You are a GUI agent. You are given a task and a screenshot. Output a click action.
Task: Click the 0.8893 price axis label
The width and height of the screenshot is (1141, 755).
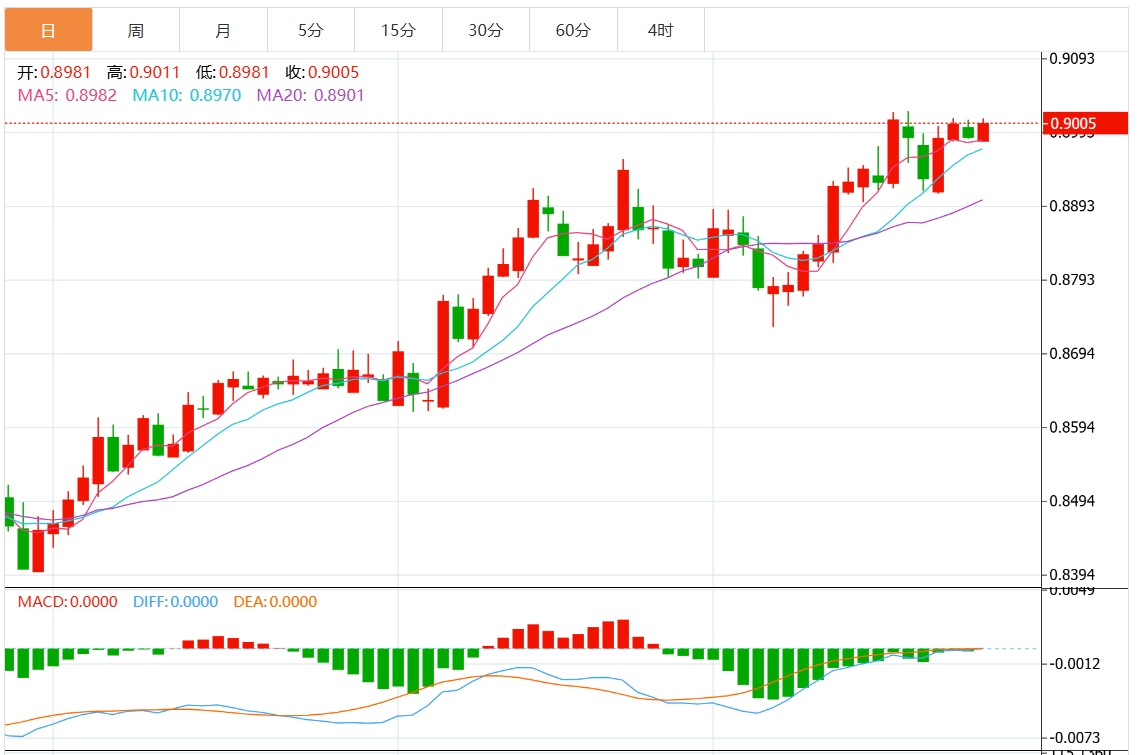[1072, 206]
